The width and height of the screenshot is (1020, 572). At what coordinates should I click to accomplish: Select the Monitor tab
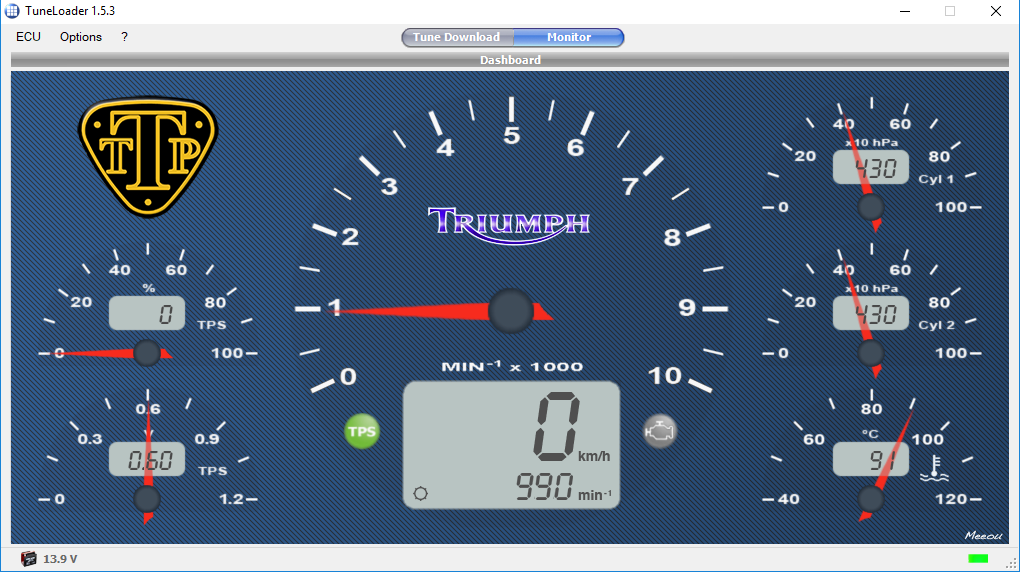pyautogui.click(x=569, y=37)
